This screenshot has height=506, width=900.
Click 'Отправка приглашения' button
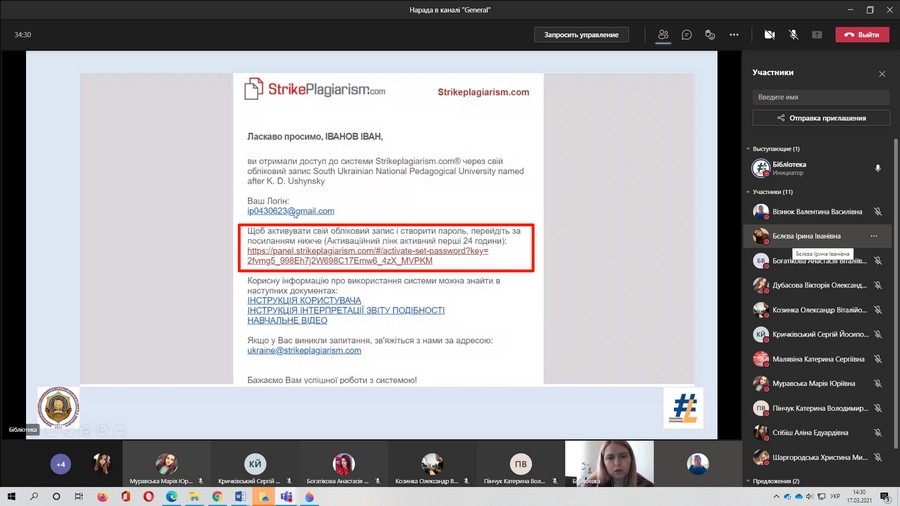pos(821,118)
